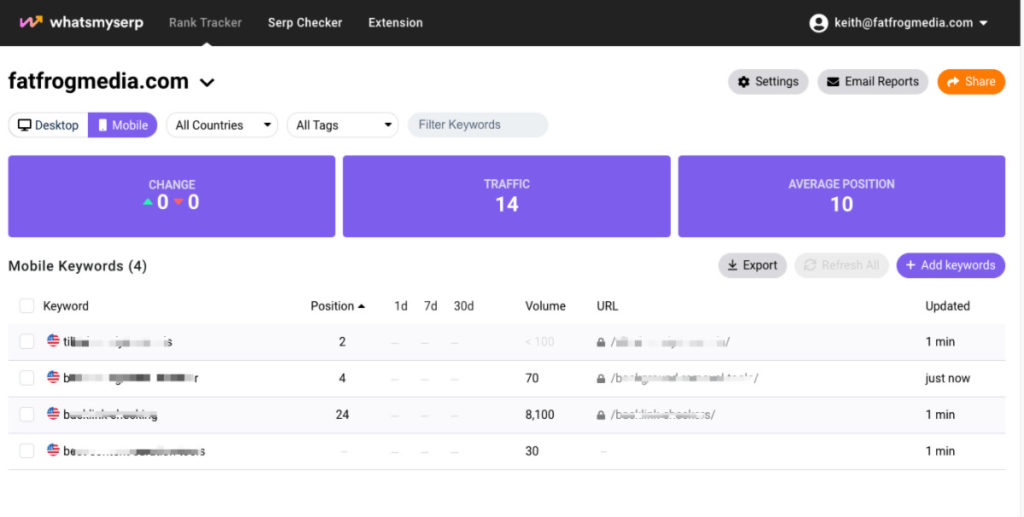Open the All Tags dropdown
The height and width of the screenshot is (517, 1024).
point(343,125)
